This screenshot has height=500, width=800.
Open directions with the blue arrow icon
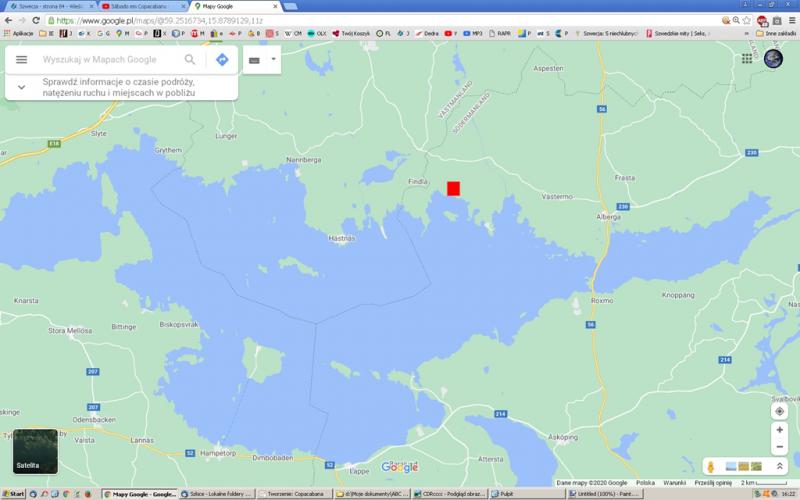[x=222, y=60]
